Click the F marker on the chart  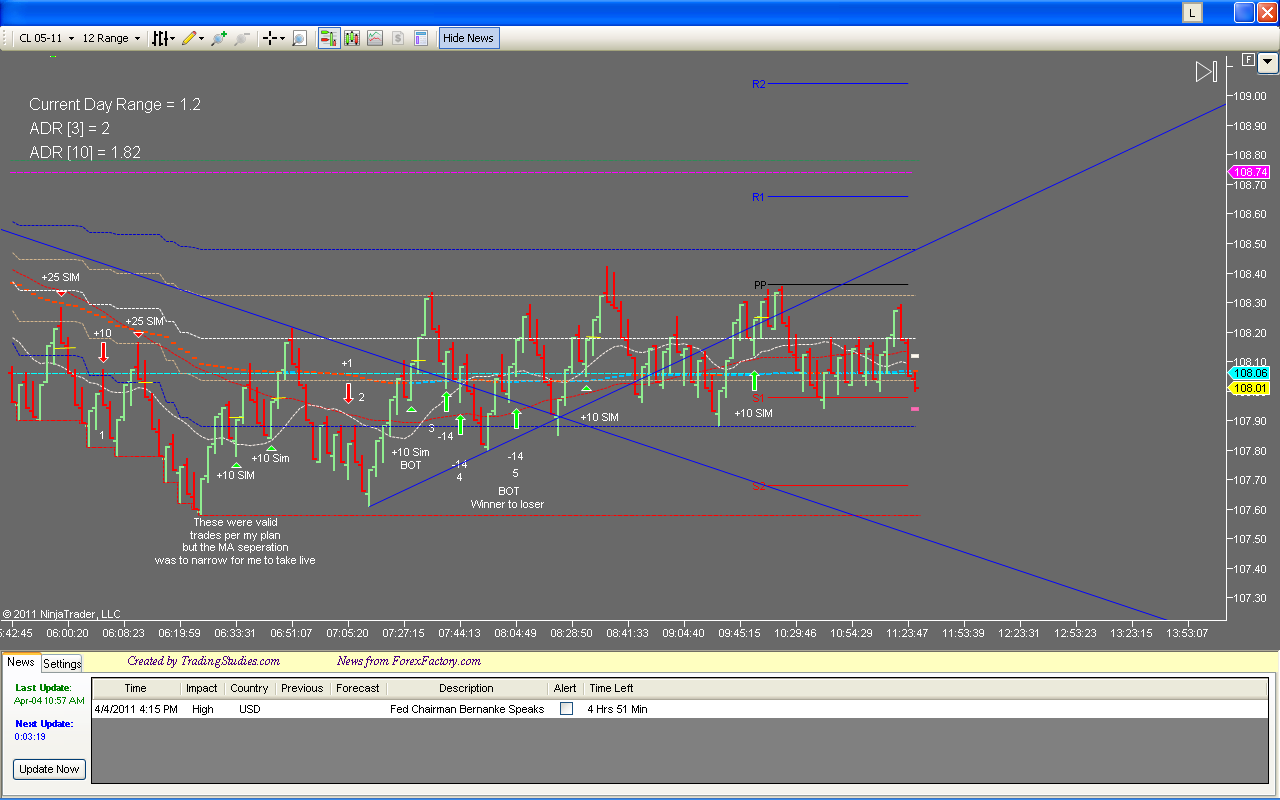[1248, 60]
